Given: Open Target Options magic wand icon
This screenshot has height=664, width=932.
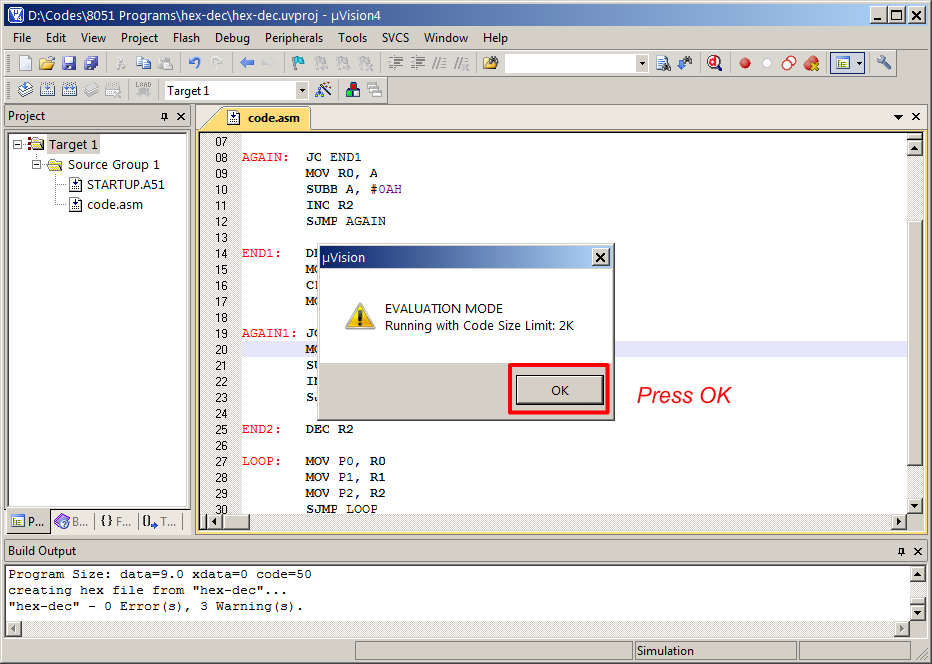Looking at the screenshot, I should [323, 90].
